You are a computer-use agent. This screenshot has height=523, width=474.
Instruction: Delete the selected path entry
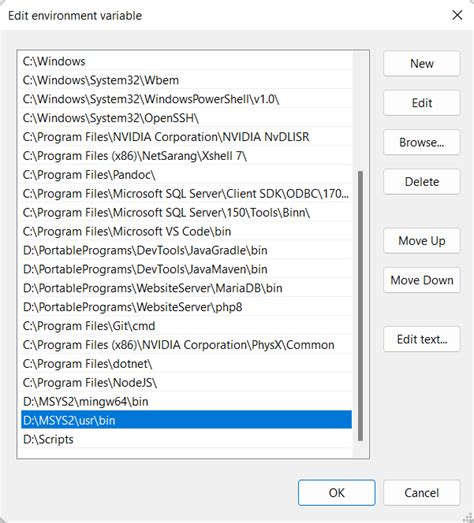tap(422, 181)
